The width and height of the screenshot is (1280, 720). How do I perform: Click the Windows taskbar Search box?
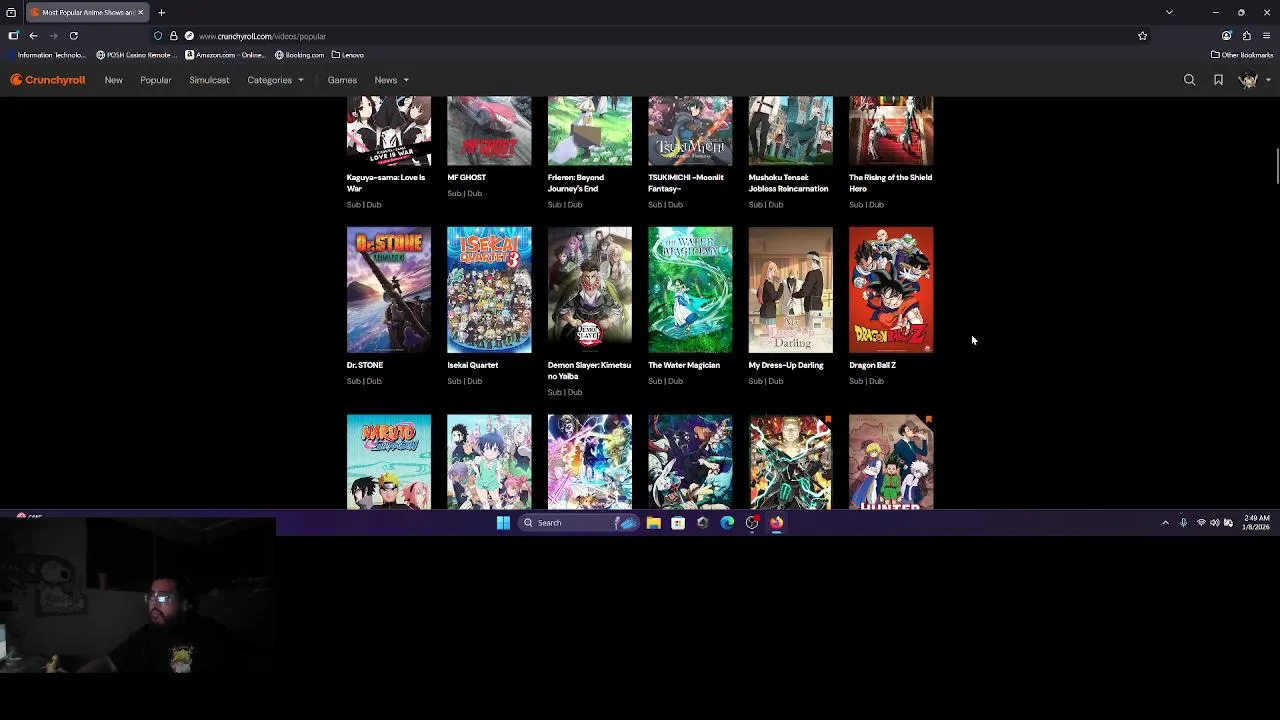coord(578,523)
